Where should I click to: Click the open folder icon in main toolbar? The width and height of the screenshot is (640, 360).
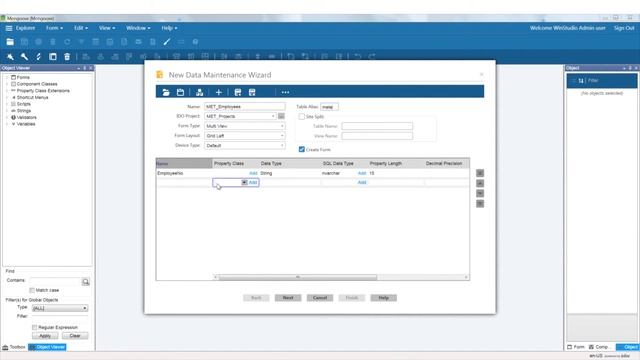pos(10,42)
